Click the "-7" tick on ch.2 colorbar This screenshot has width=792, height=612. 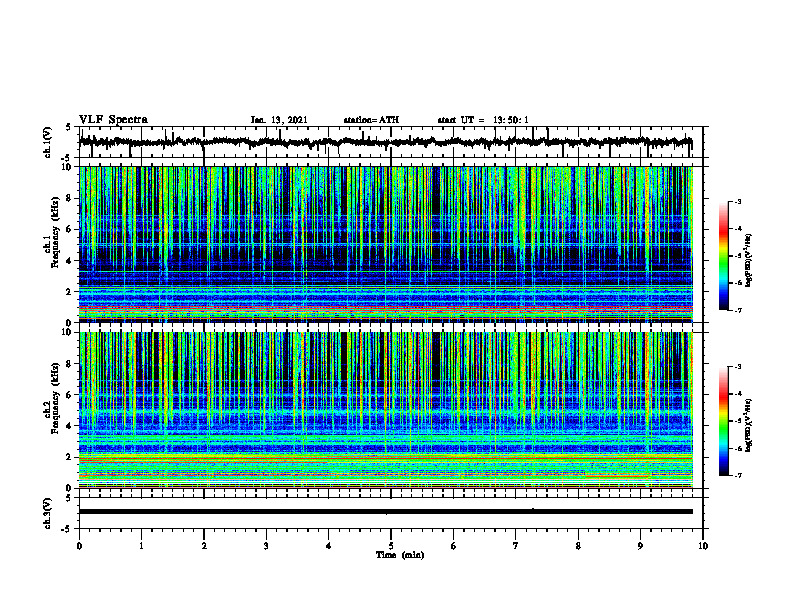[738, 476]
